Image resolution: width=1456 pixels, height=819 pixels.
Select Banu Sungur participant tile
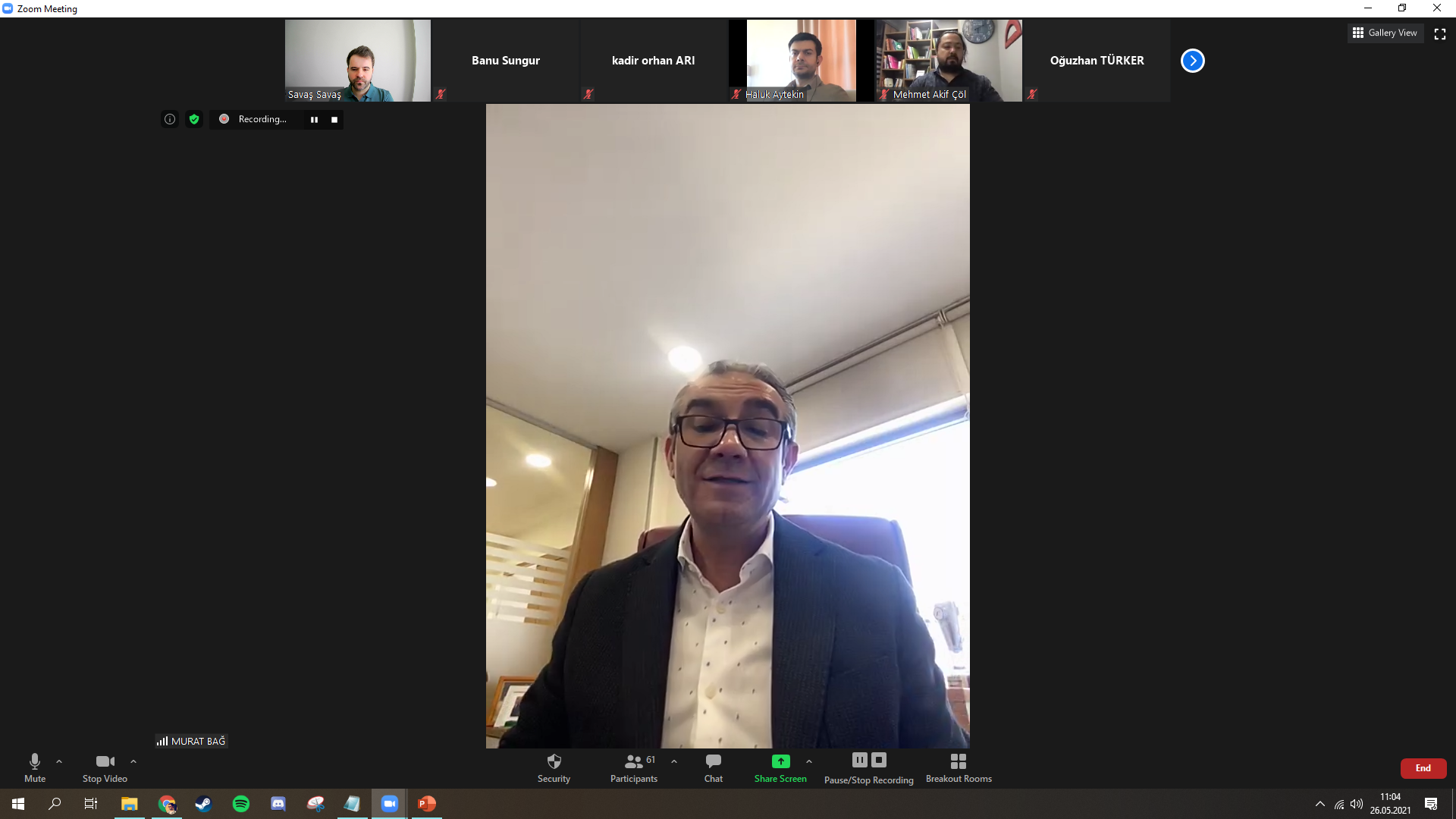[x=506, y=61]
